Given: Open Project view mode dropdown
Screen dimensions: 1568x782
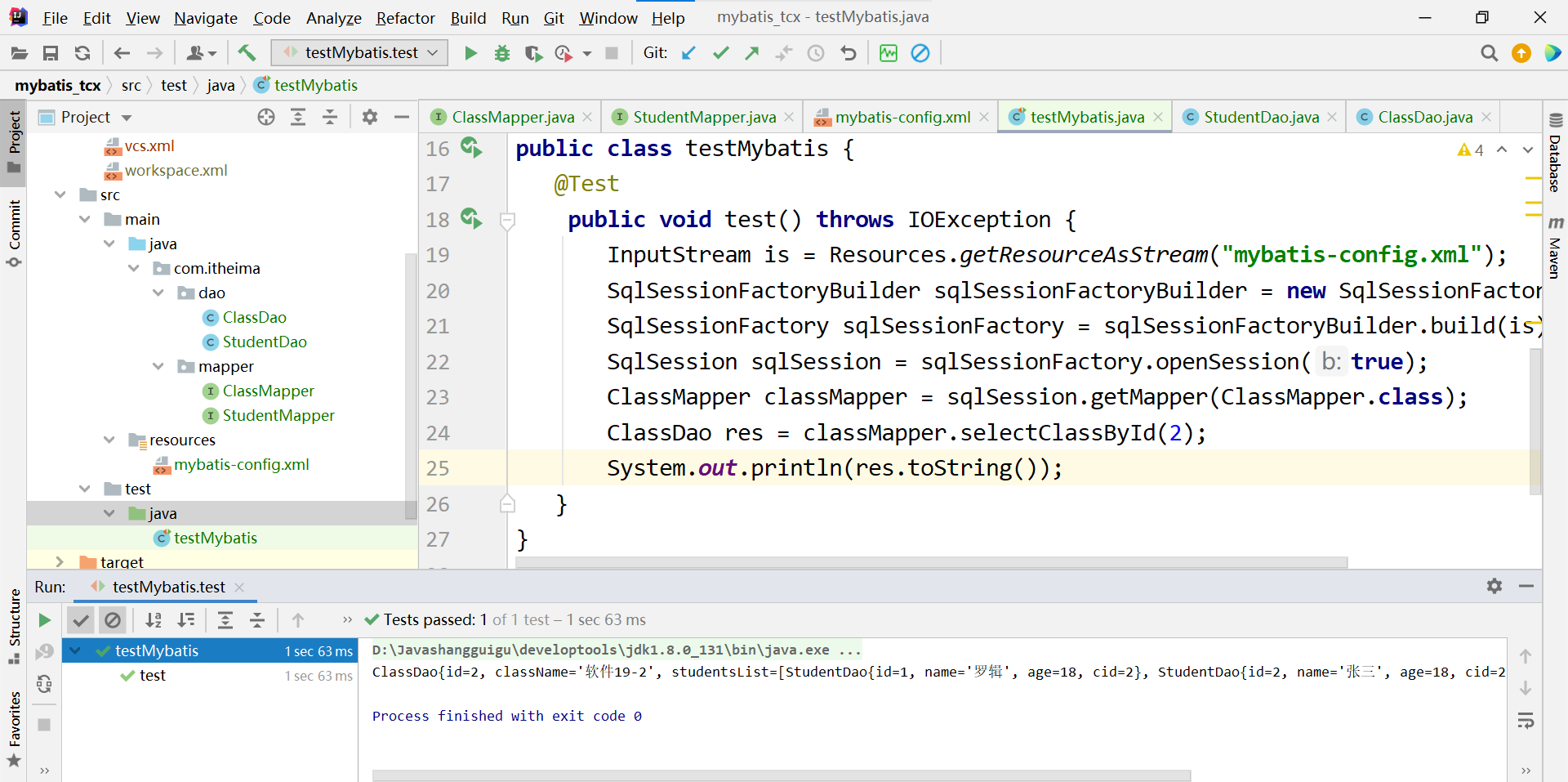Looking at the screenshot, I should point(127,118).
